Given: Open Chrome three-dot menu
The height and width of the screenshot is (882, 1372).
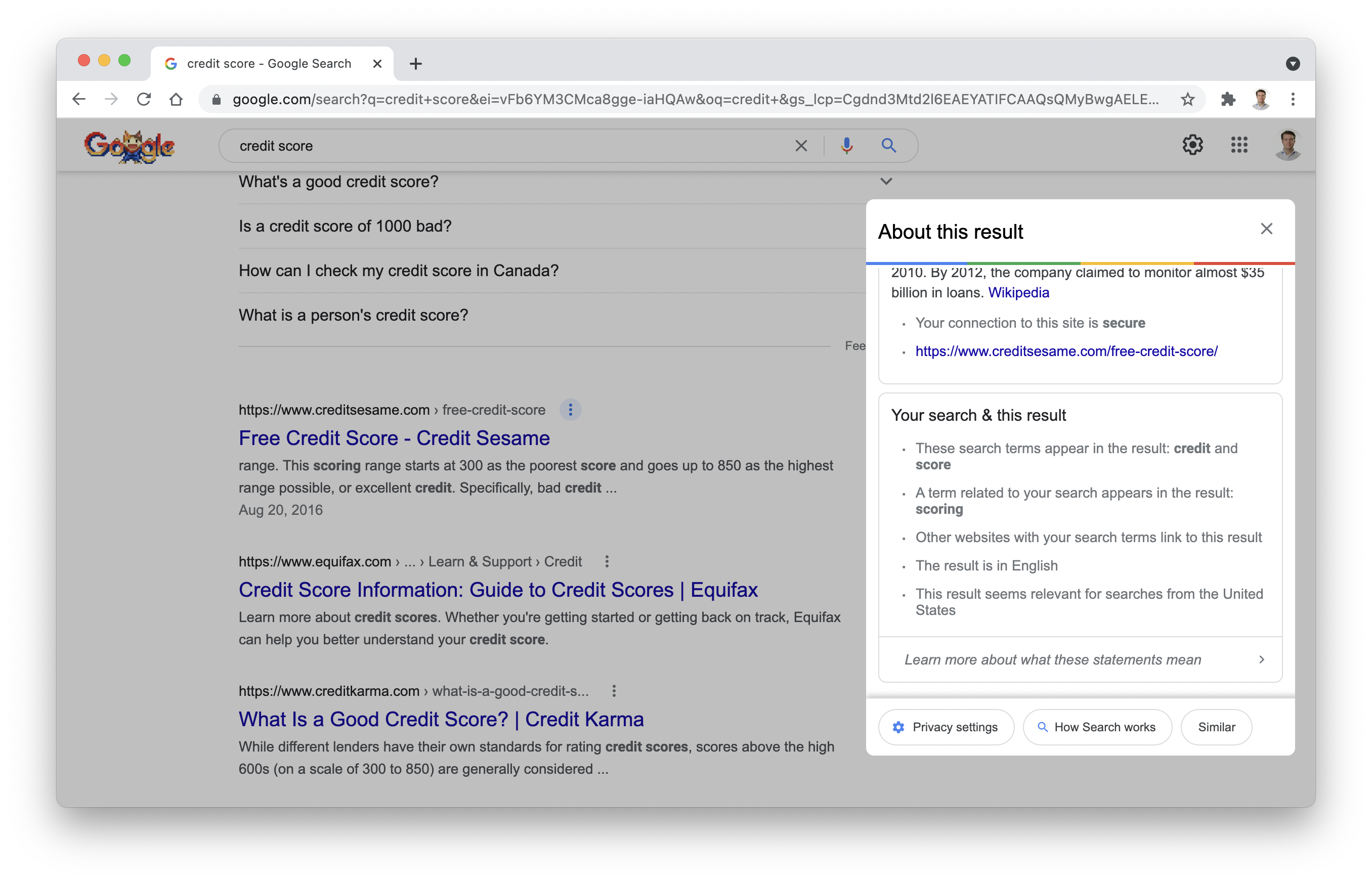Looking at the screenshot, I should tap(1293, 99).
